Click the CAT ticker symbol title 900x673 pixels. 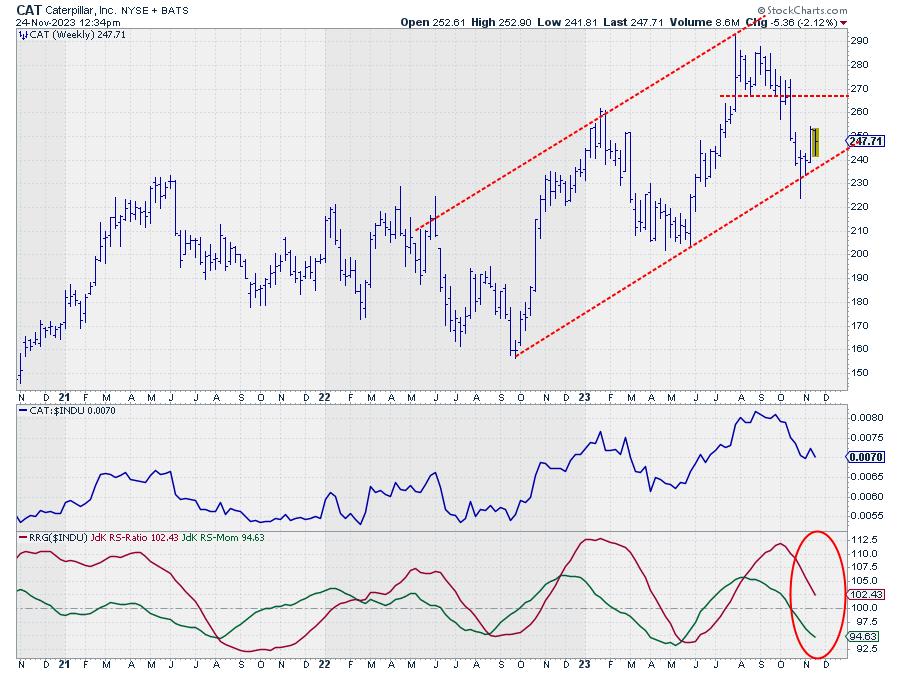point(29,8)
